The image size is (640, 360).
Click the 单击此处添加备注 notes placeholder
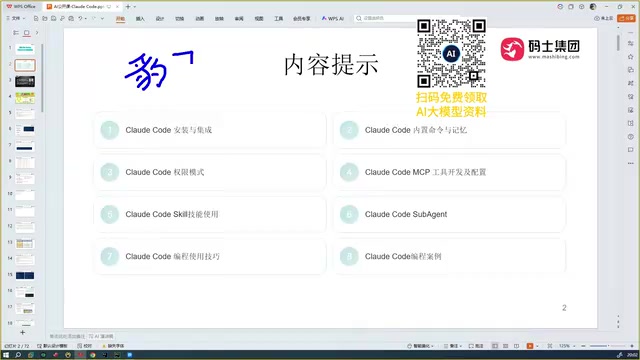pyautogui.click(x=67, y=336)
